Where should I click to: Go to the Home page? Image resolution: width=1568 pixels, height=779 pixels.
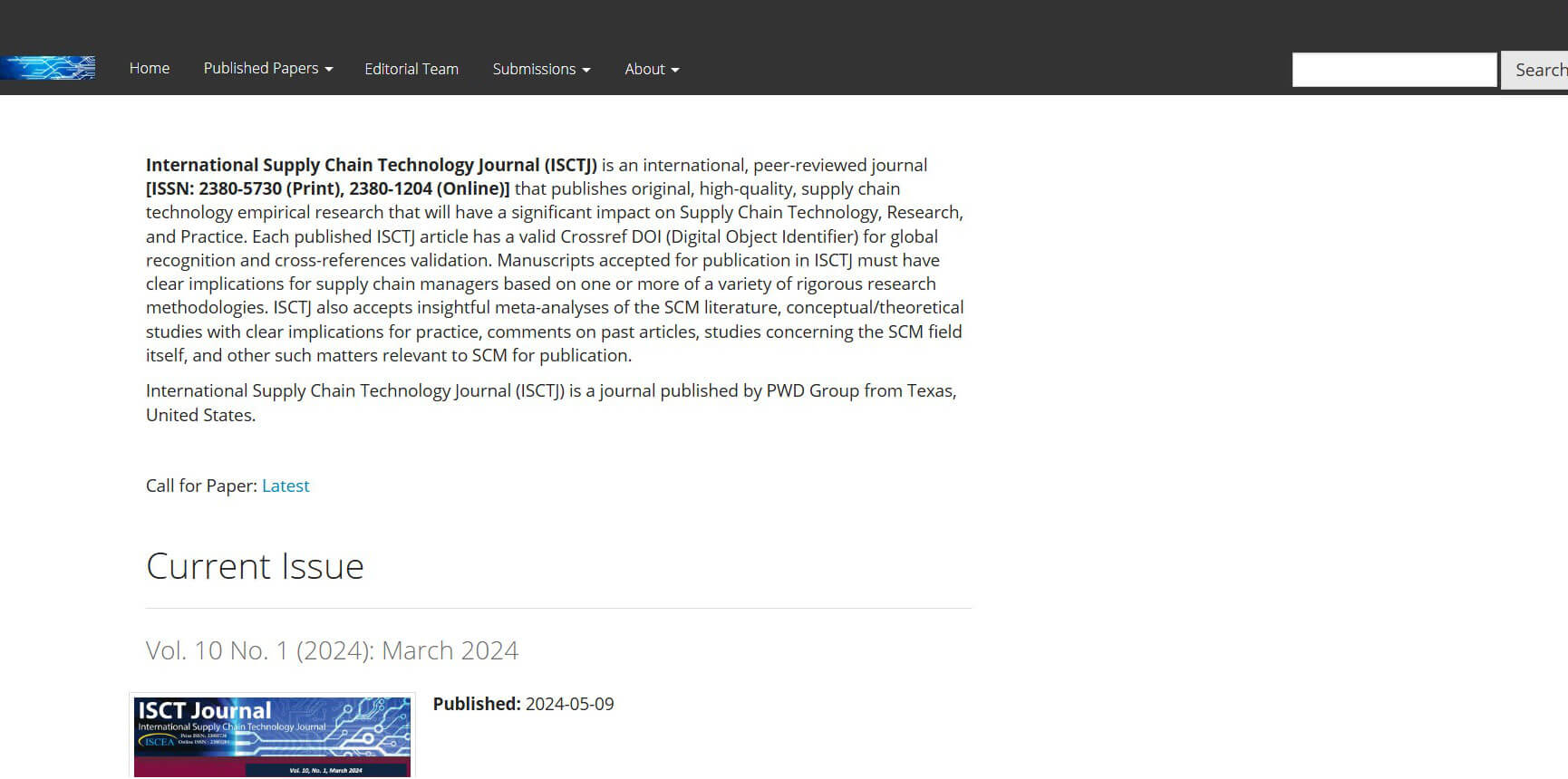[x=150, y=69]
